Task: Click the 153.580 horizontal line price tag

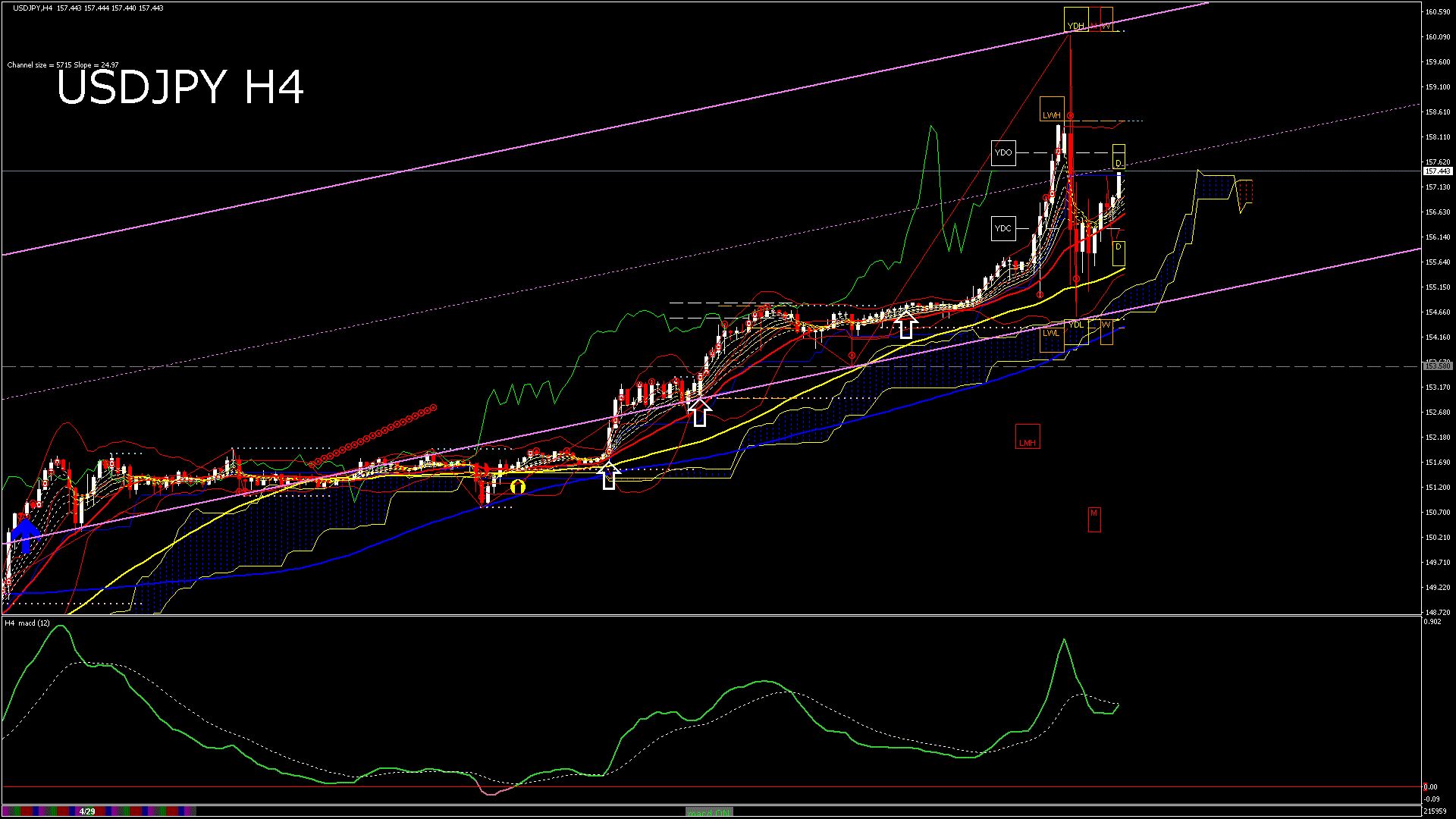Action: pos(1439,366)
